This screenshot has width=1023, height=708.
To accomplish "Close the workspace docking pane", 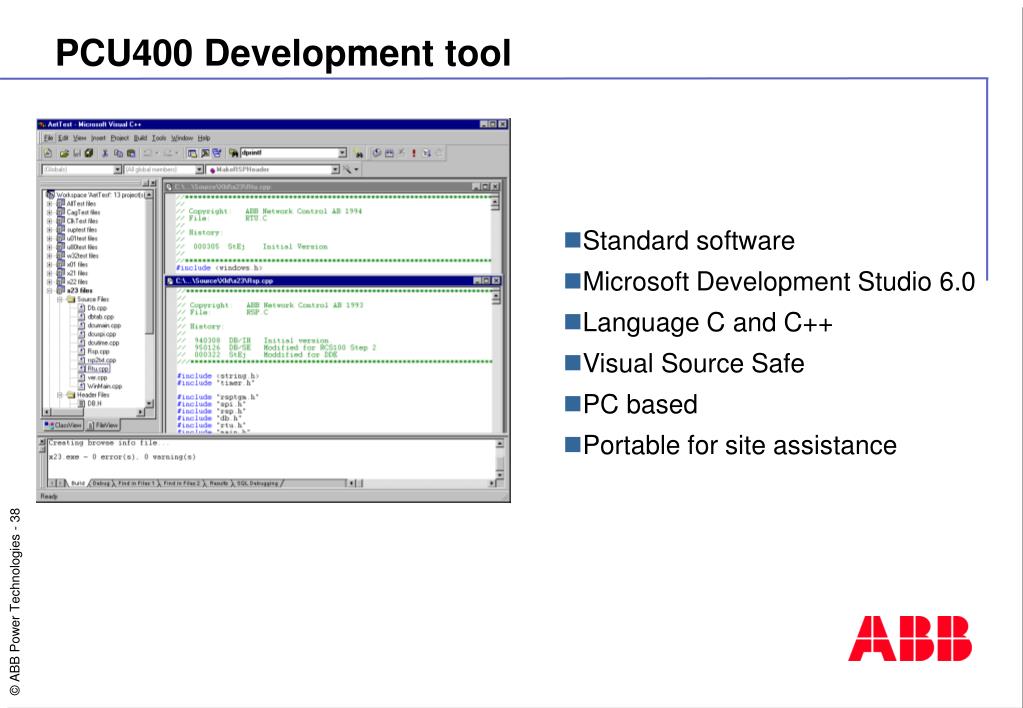I will click(153, 183).
